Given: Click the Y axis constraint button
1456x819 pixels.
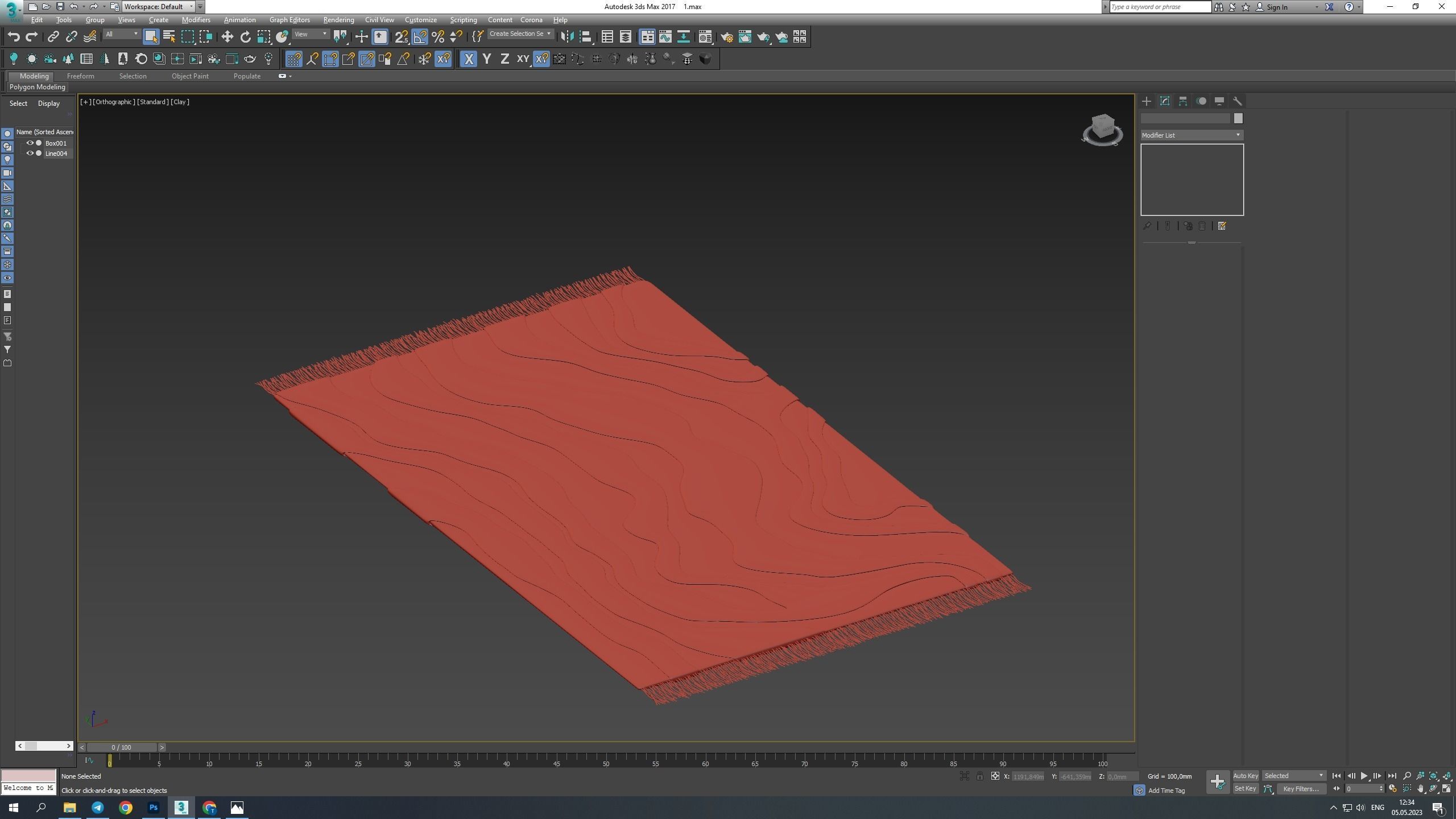Looking at the screenshot, I should click(x=487, y=59).
